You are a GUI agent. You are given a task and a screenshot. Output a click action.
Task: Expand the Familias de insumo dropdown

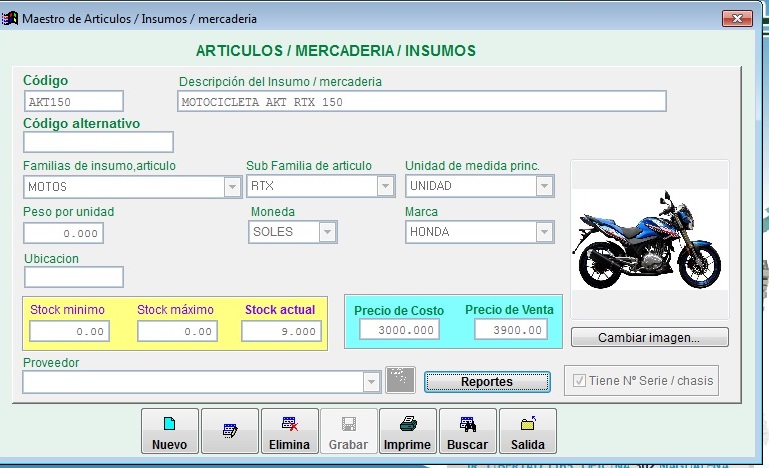[231, 186]
